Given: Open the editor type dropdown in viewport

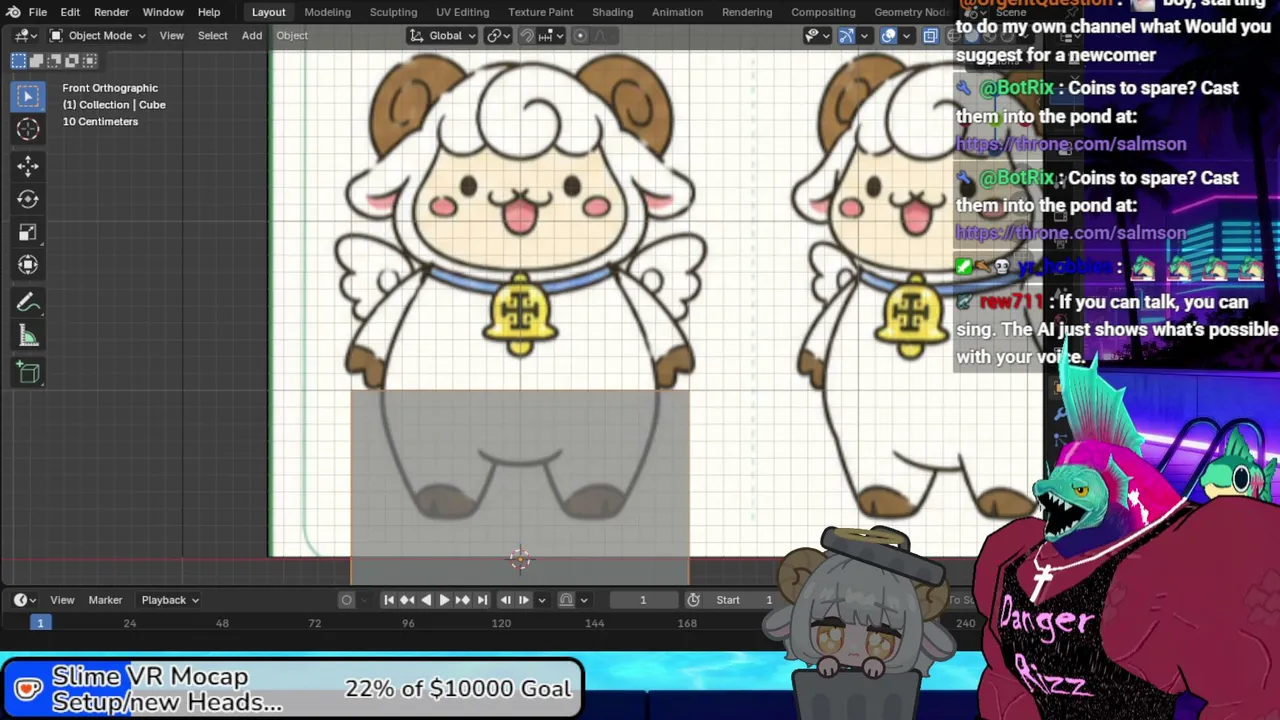Looking at the screenshot, I should (x=26, y=36).
